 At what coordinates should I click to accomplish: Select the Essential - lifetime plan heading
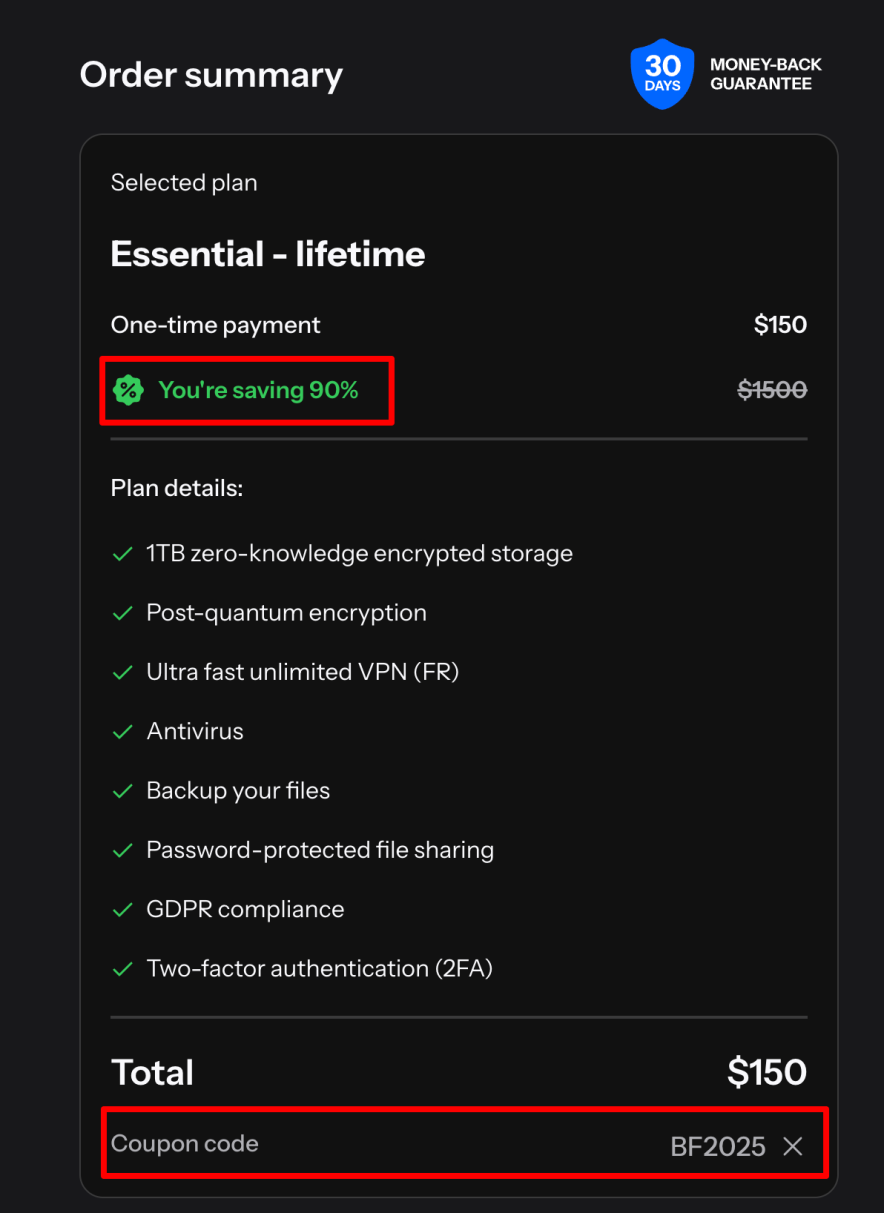tap(267, 254)
